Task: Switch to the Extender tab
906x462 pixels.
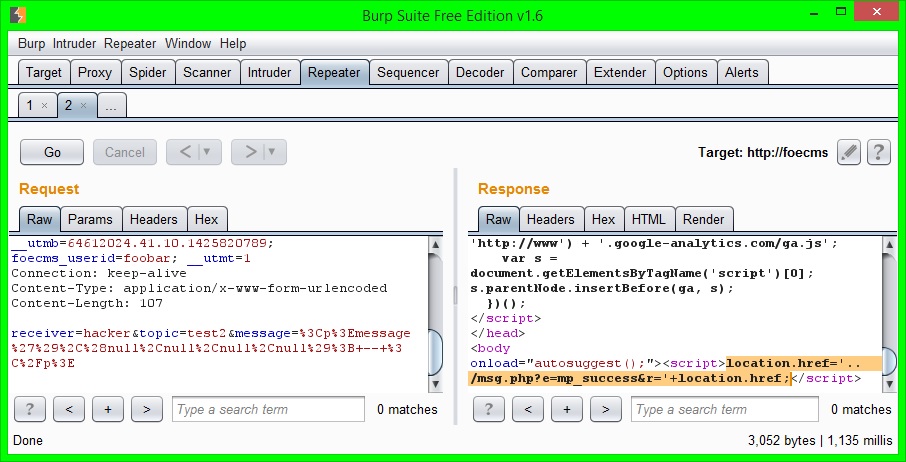Action: tap(620, 72)
